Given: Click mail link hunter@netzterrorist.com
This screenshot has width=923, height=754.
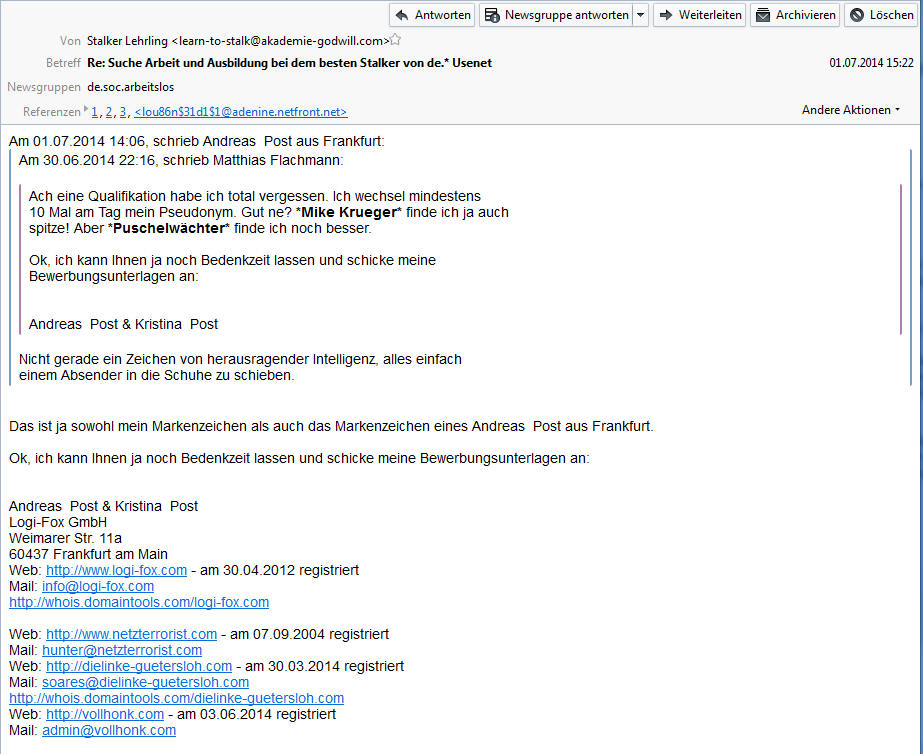Looking at the screenshot, I should point(122,650).
